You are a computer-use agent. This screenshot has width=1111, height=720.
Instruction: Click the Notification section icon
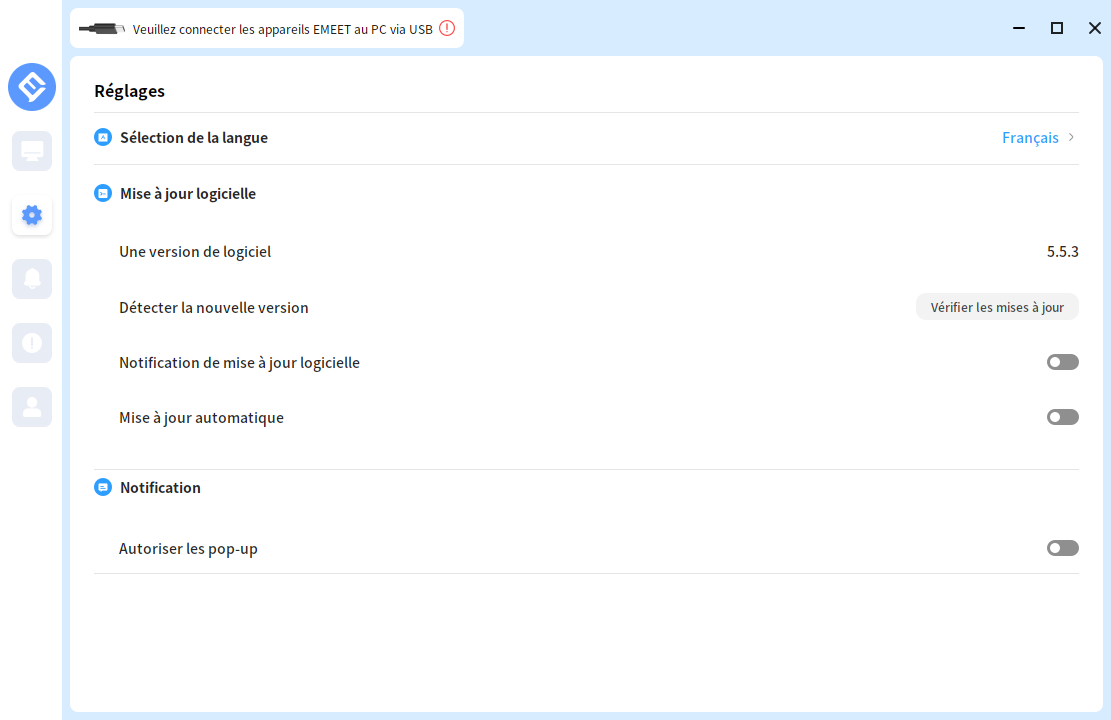(103, 488)
